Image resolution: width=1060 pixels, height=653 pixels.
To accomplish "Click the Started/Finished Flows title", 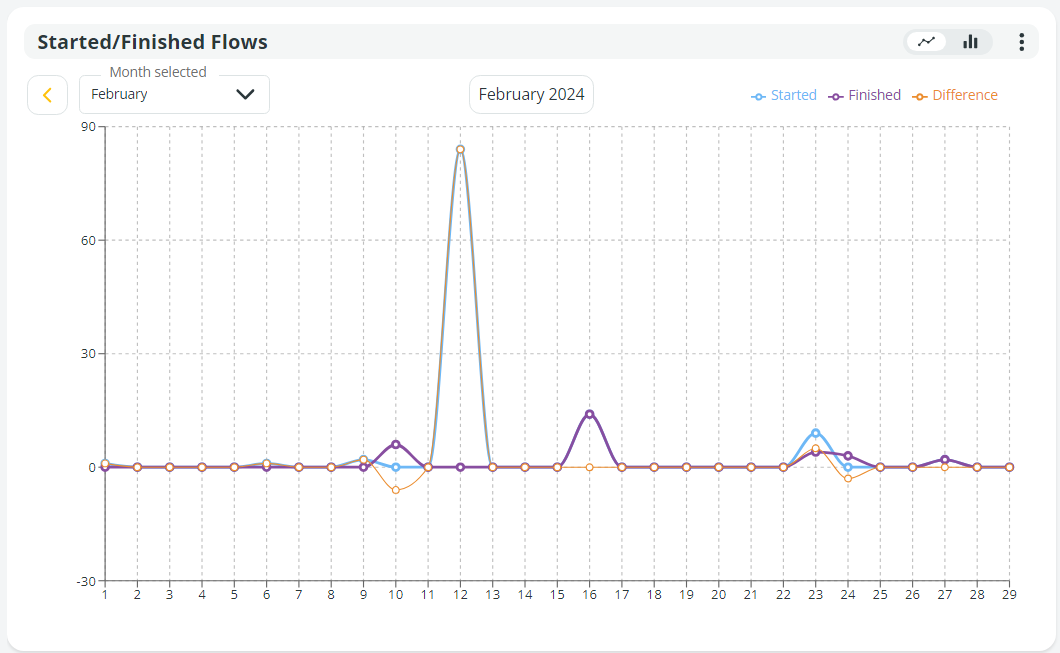I will 152,42.
